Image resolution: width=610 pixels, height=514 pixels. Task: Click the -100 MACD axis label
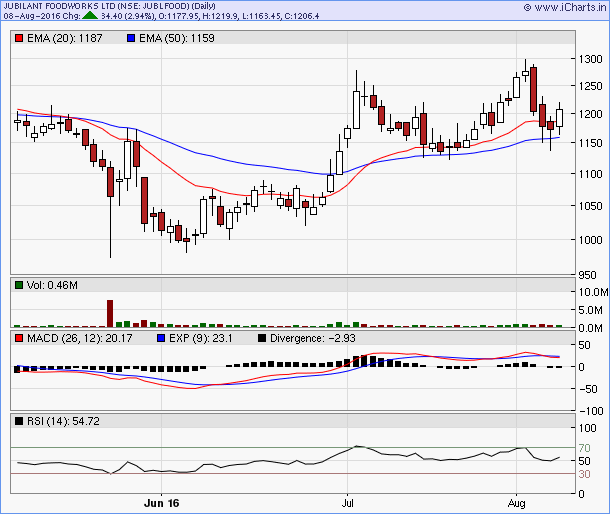tap(591, 411)
